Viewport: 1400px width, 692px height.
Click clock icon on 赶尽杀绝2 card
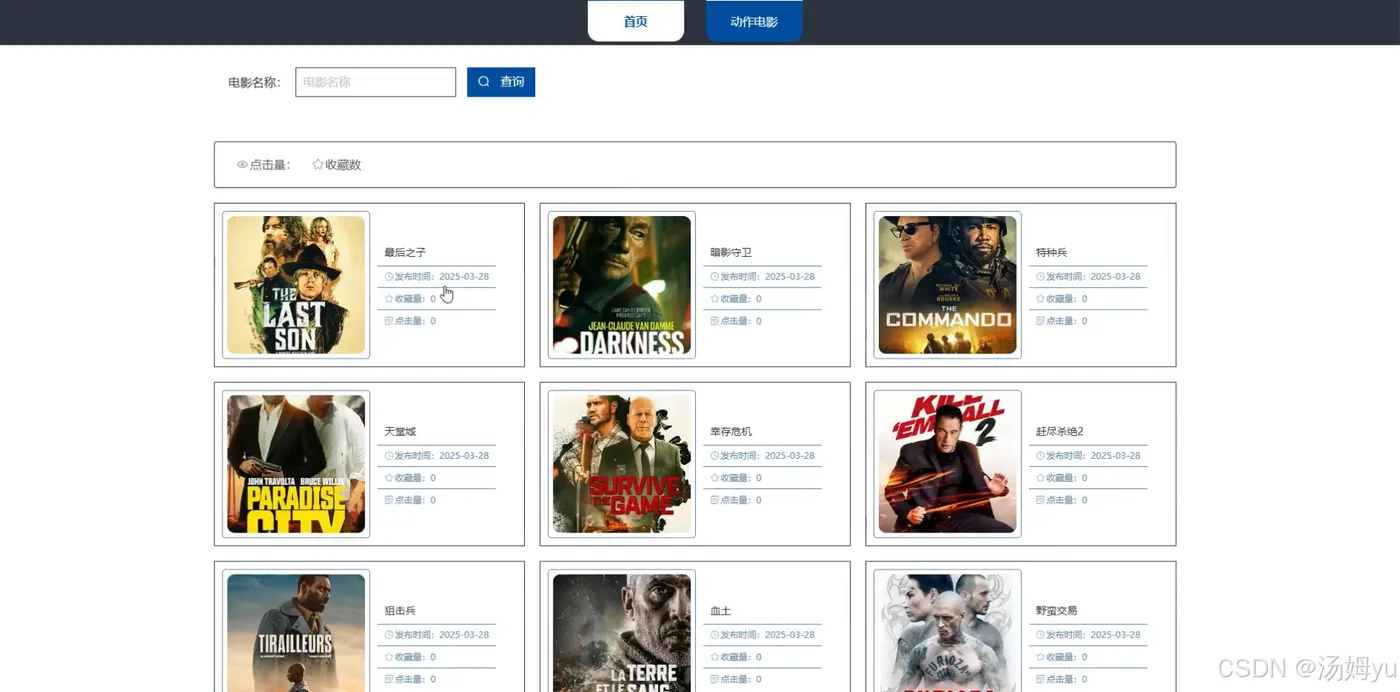(x=1041, y=456)
